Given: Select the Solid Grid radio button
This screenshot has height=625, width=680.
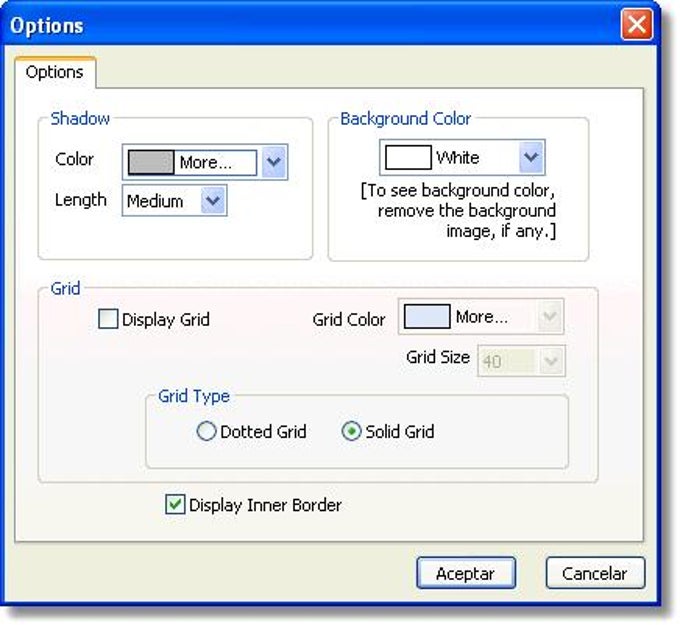Looking at the screenshot, I should [x=351, y=431].
